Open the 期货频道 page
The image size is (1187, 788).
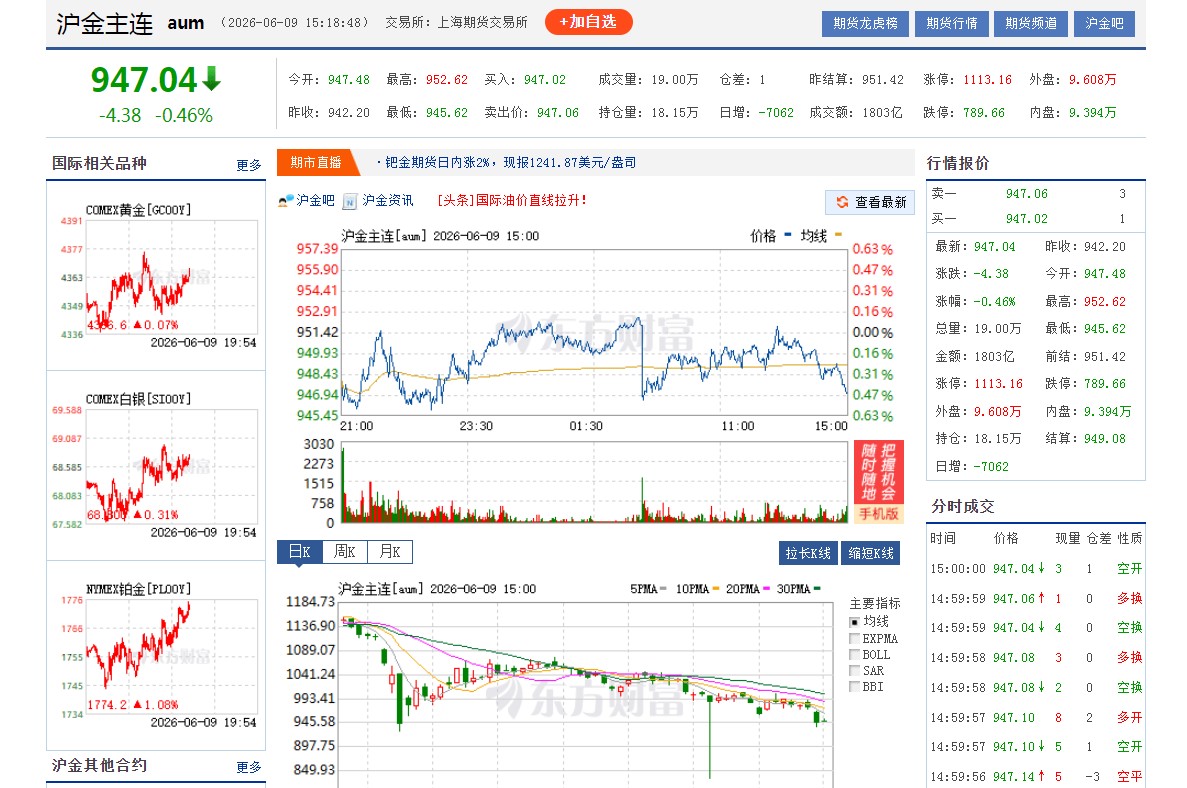tap(1031, 23)
